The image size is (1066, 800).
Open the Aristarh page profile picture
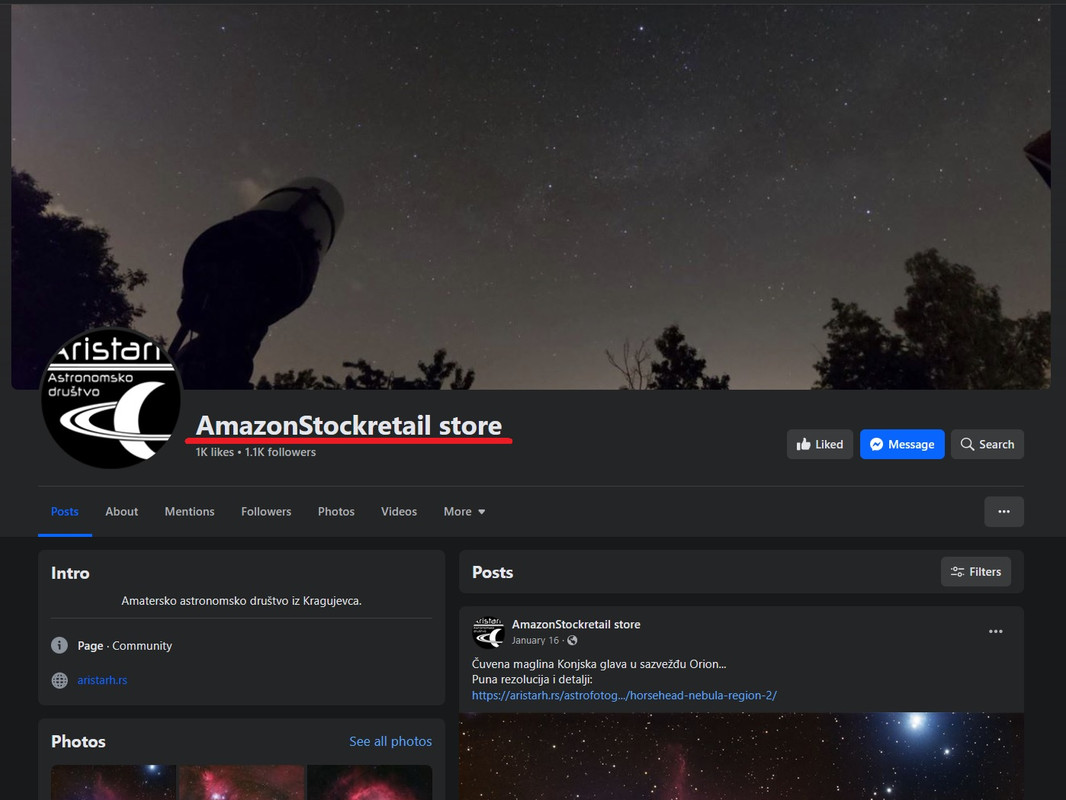pos(111,399)
